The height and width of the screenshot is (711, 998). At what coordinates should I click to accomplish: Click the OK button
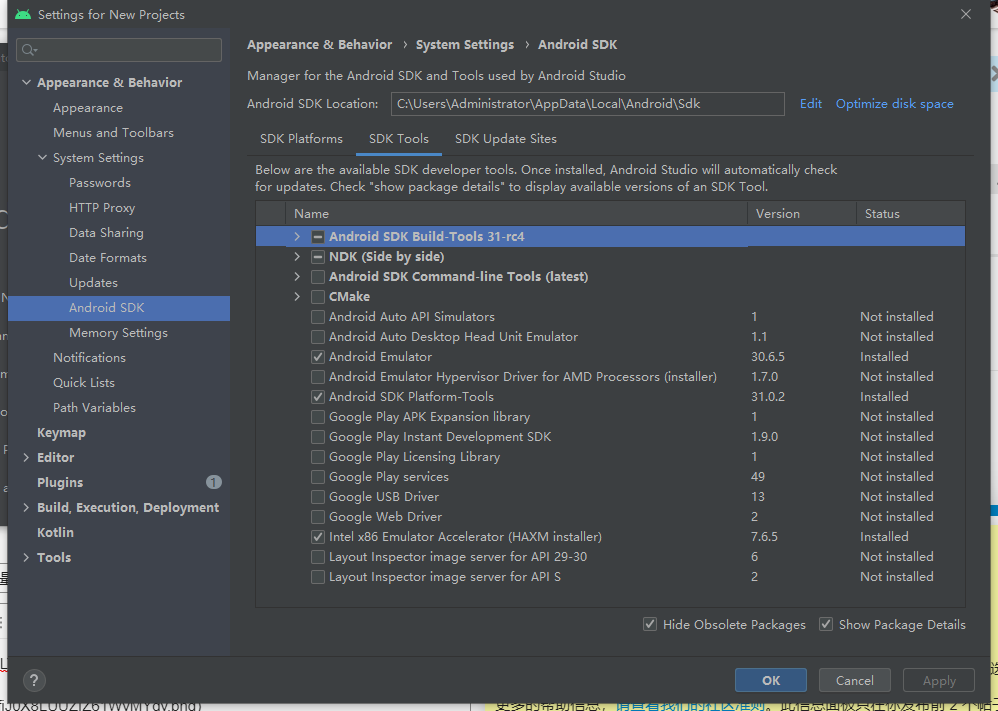tap(771, 680)
